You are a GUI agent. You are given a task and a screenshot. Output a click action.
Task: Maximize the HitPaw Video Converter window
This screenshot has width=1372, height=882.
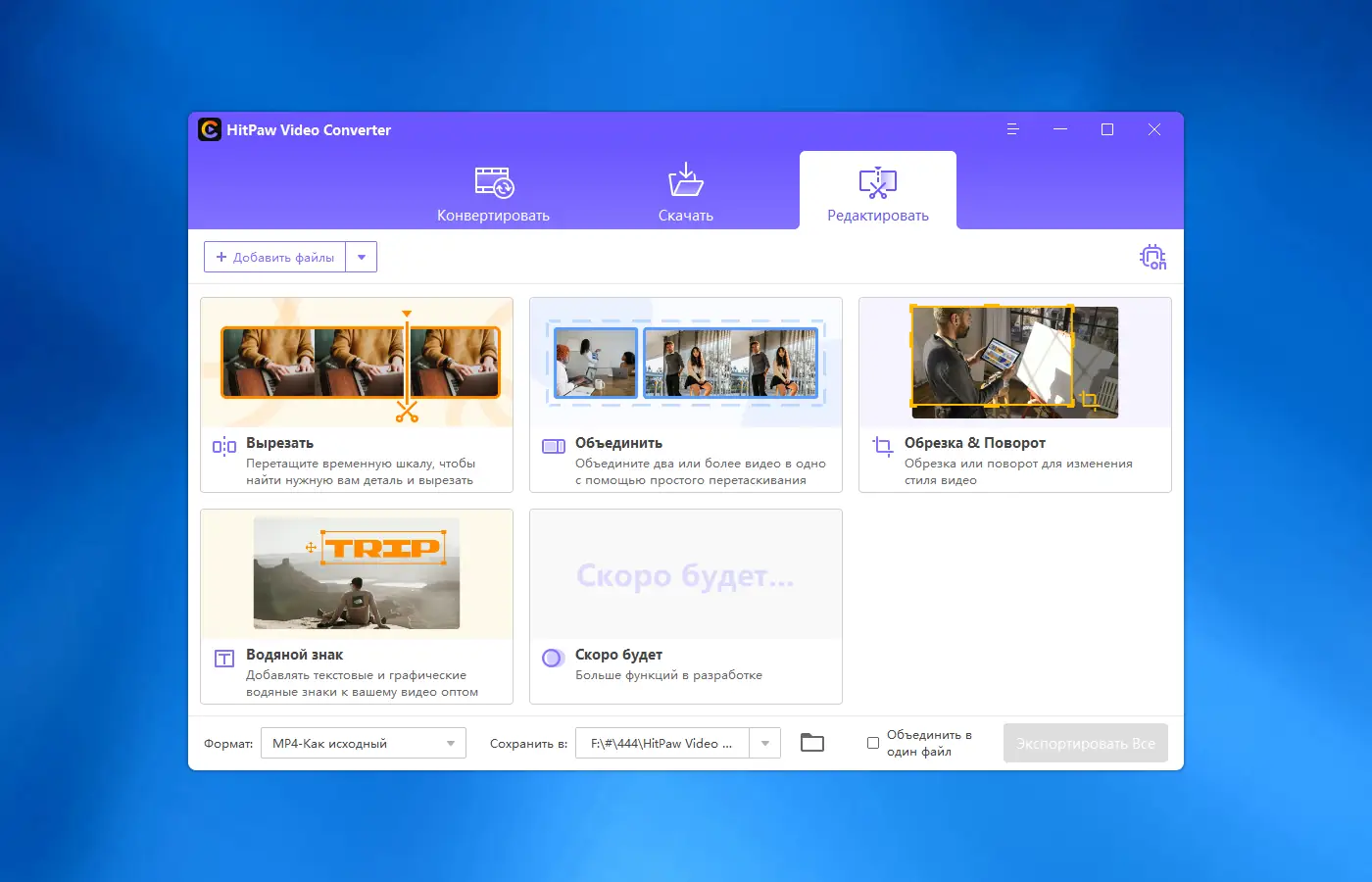pos(1107,129)
